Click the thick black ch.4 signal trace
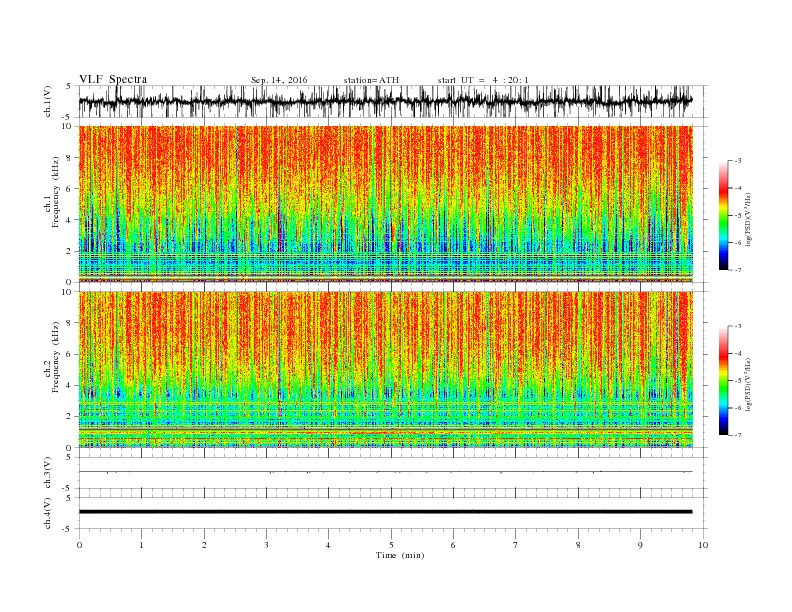 point(385,512)
